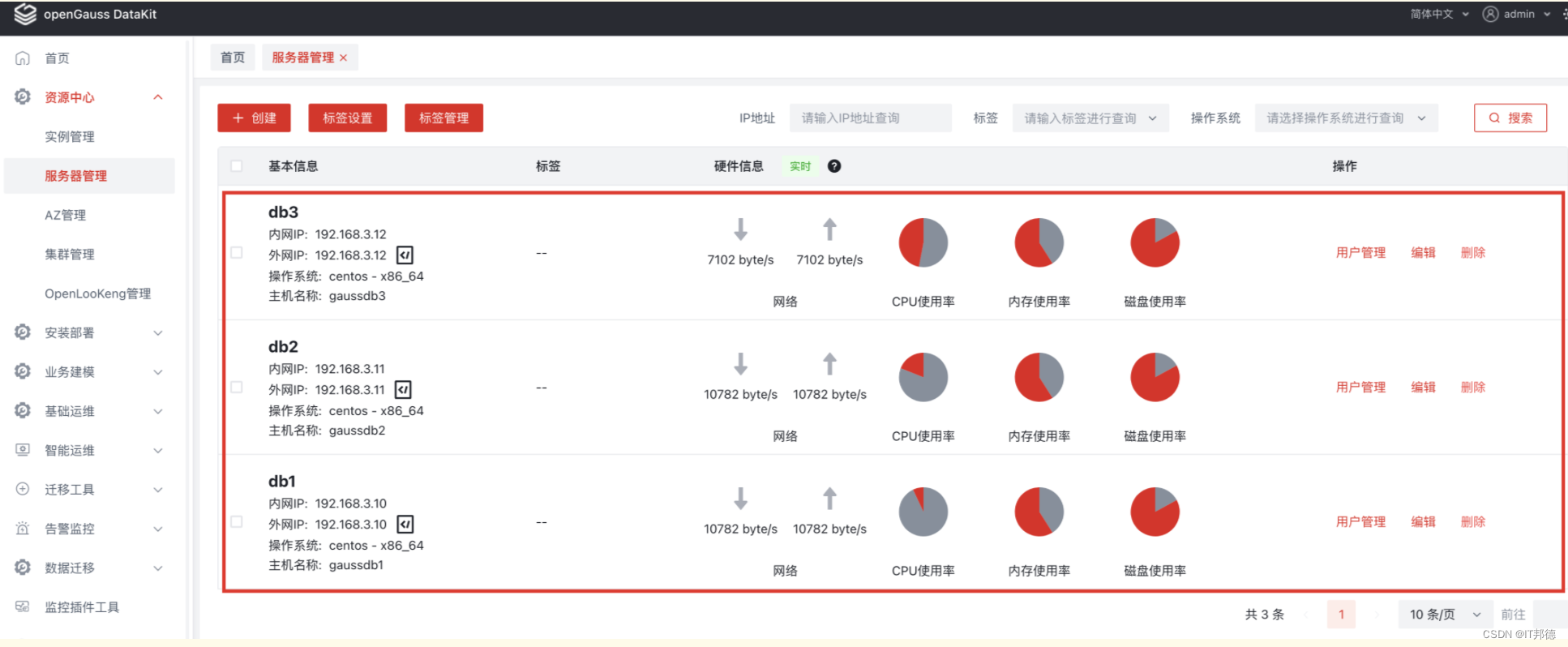Select the db2 row checkbox
This screenshot has height=647, width=1568.
tap(237, 388)
